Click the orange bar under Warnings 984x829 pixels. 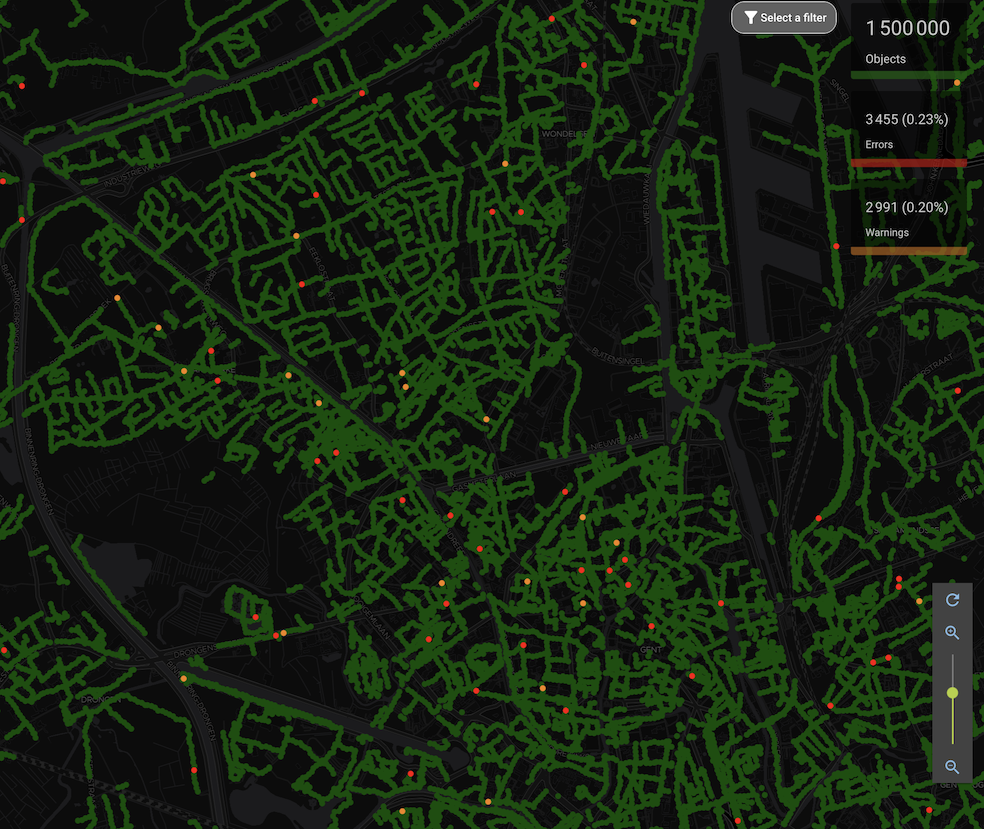click(x=907, y=250)
